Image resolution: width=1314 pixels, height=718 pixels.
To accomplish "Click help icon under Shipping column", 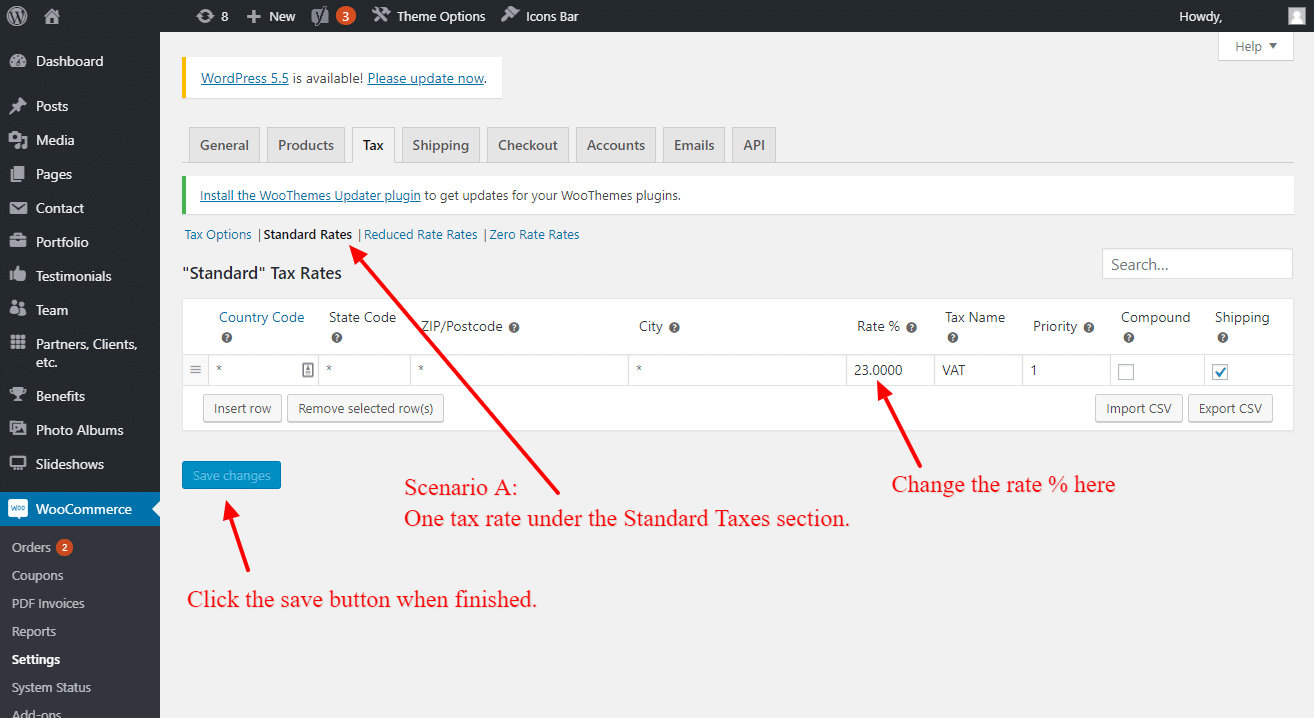I will click(1223, 338).
